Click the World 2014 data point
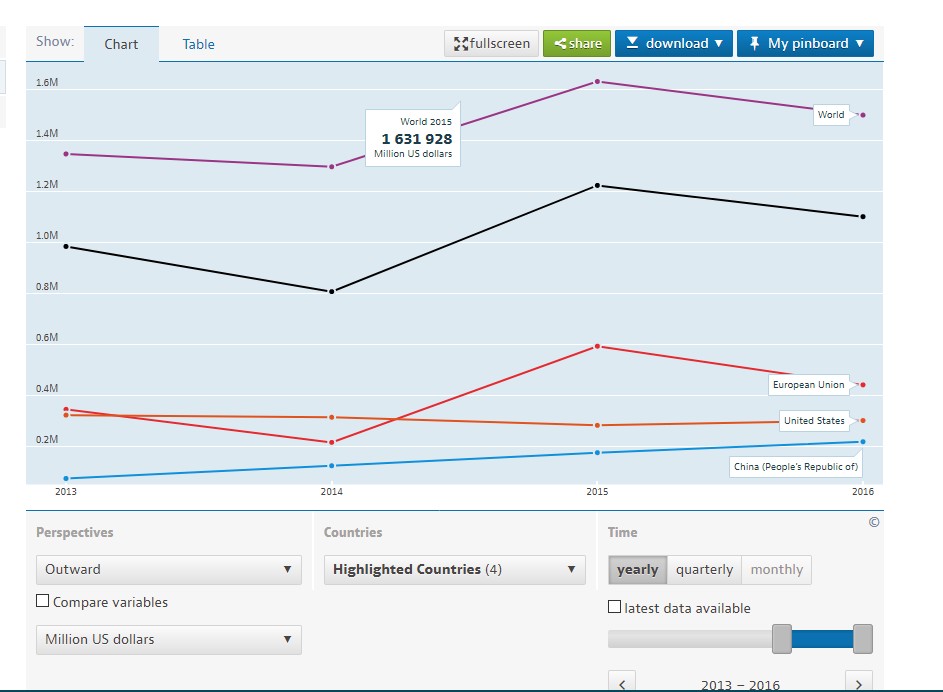Screen dimensions: 943x692 click(x=331, y=167)
